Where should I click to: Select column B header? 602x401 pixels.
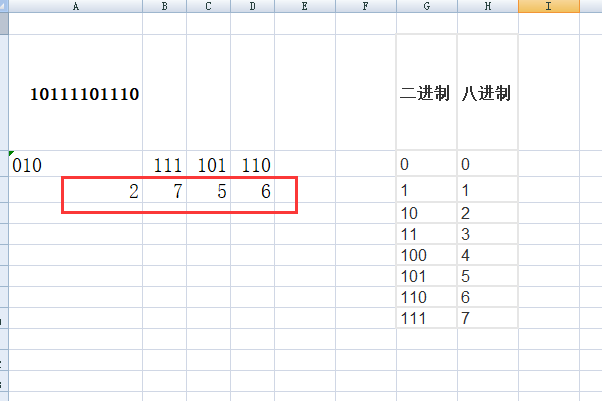pyautogui.click(x=165, y=6)
